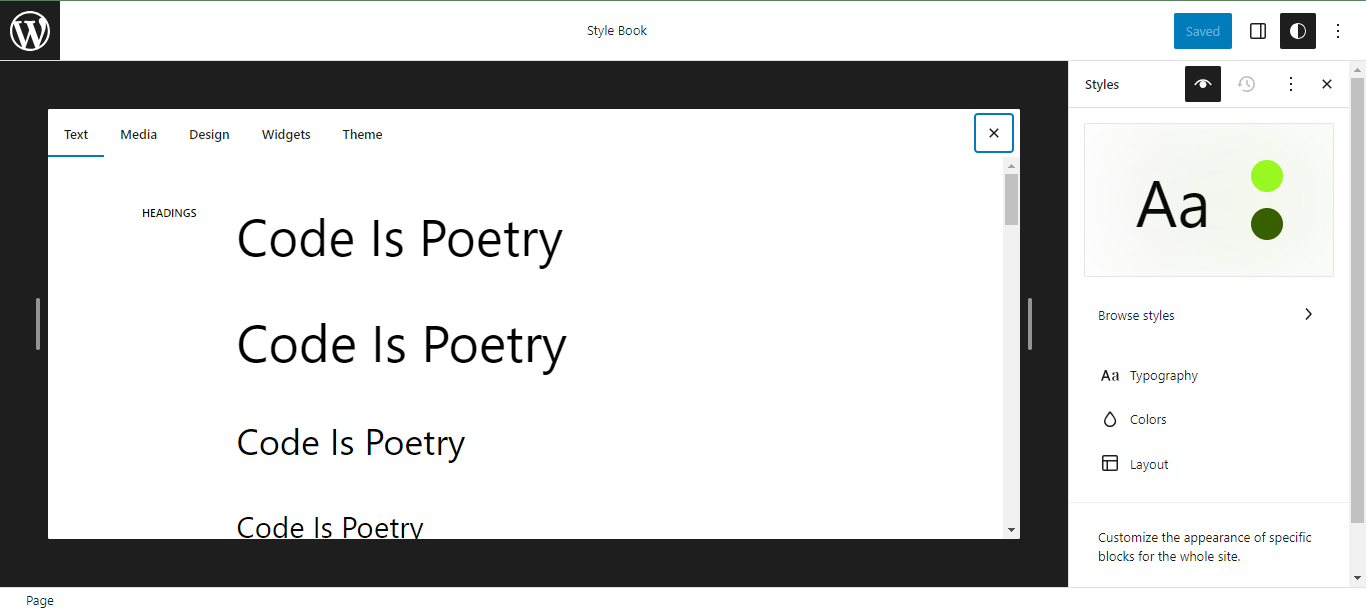Close the Styles panel
Image resolution: width=1366 pixels, height=611 pixels.
pyautogui.click(x=1327, y=84)
